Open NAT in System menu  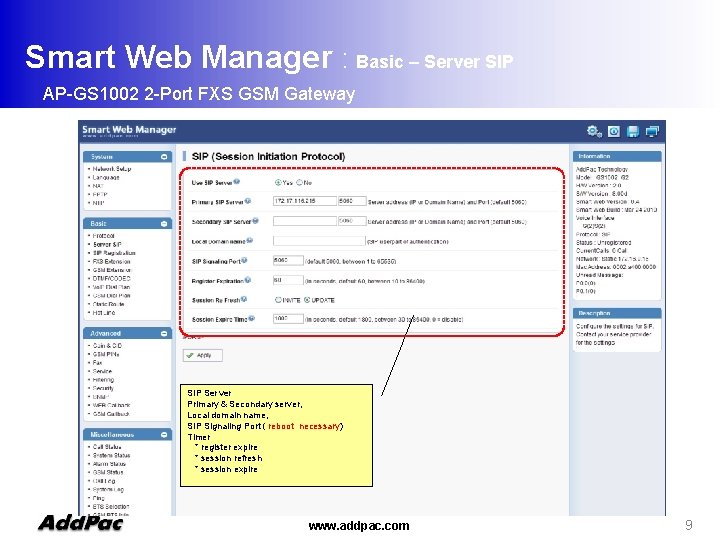pyautogui.click(x=98, y=186)
